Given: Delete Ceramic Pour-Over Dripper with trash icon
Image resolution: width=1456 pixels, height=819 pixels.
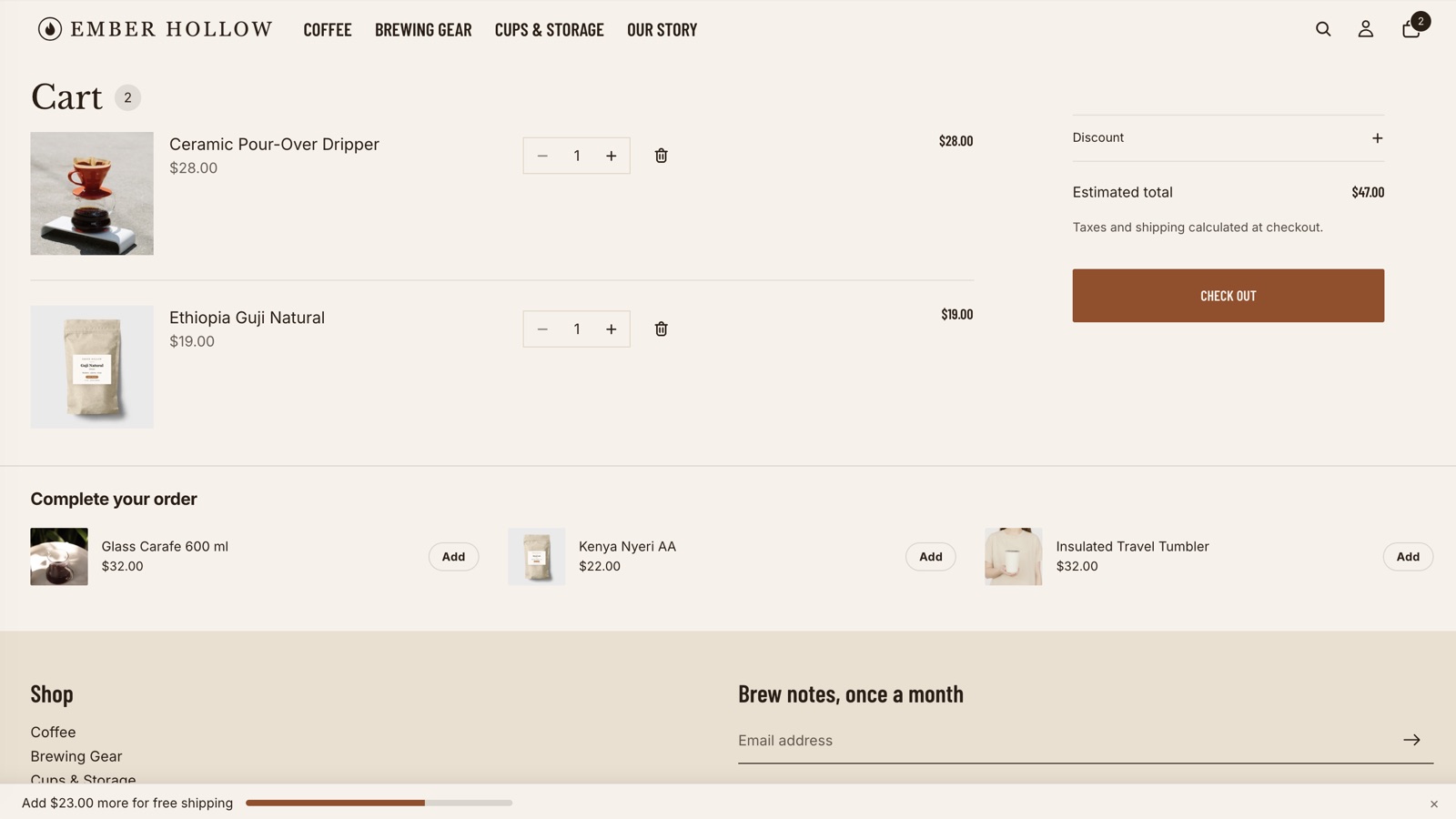Looking at the screenshot, I should [662, 156].
